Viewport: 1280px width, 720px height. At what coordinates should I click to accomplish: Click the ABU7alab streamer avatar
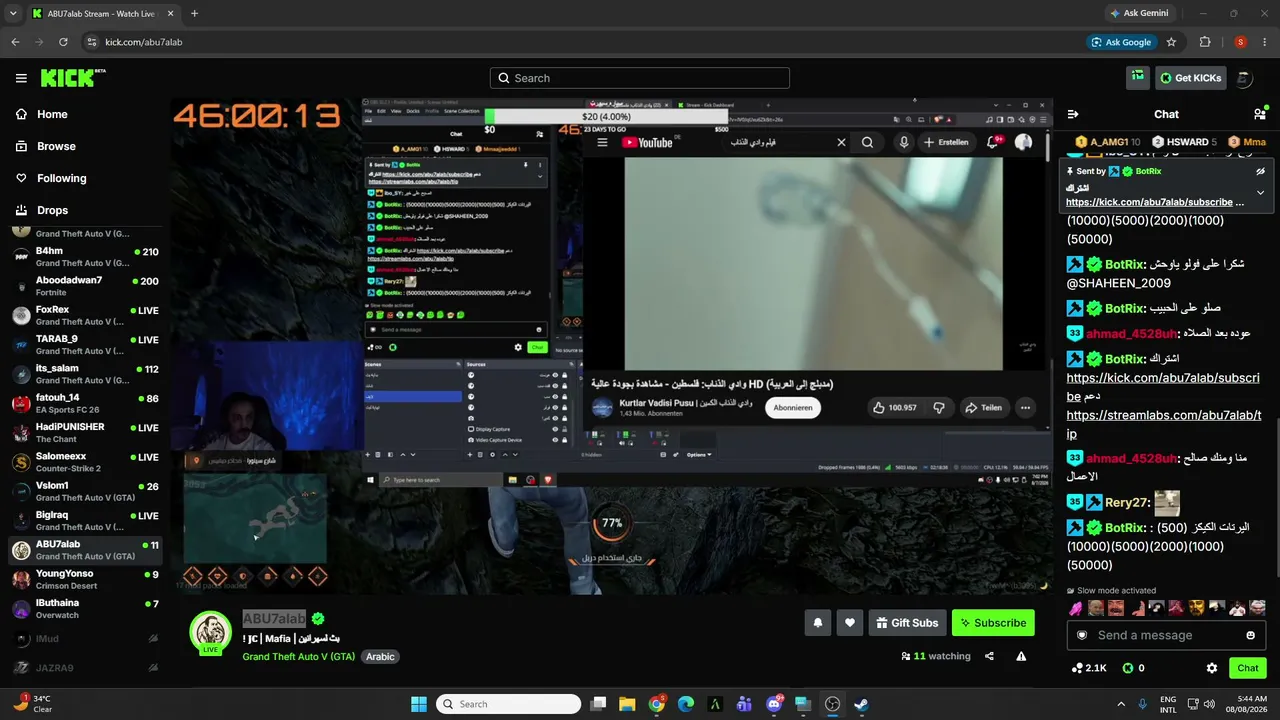click(211, 632)
